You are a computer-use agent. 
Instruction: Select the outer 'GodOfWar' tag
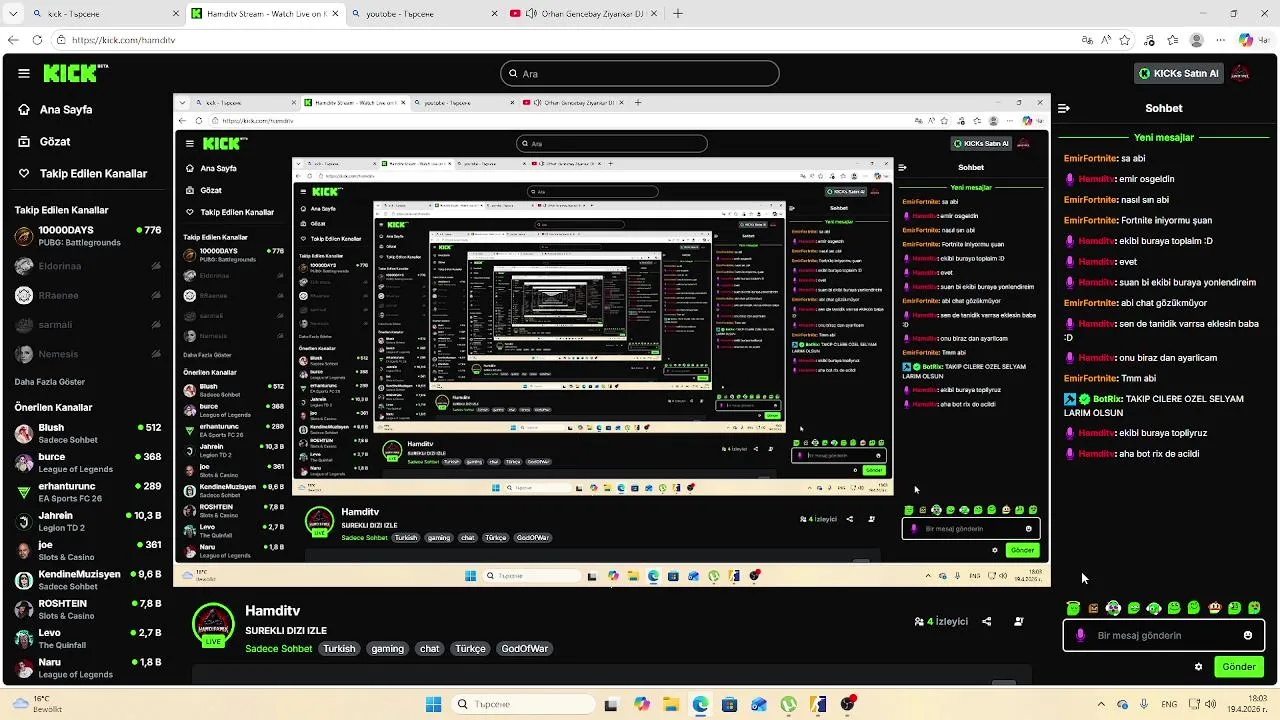(x=525, y=649)
